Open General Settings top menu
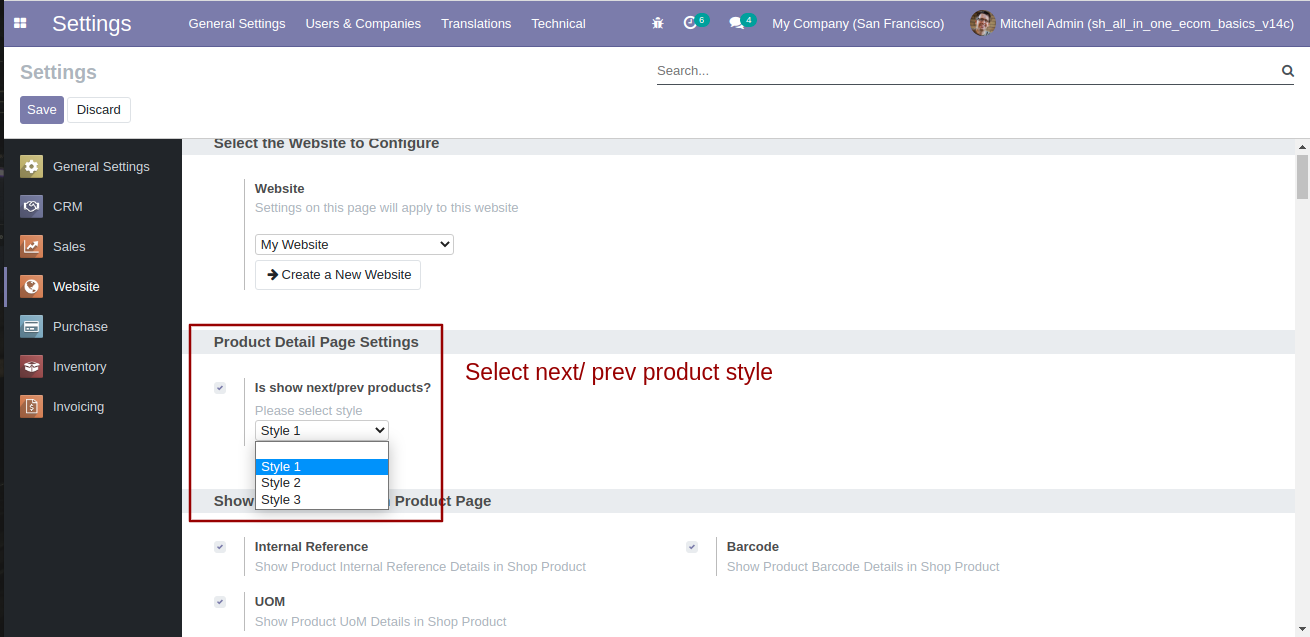1310x637 pixels. click(237, 23)
